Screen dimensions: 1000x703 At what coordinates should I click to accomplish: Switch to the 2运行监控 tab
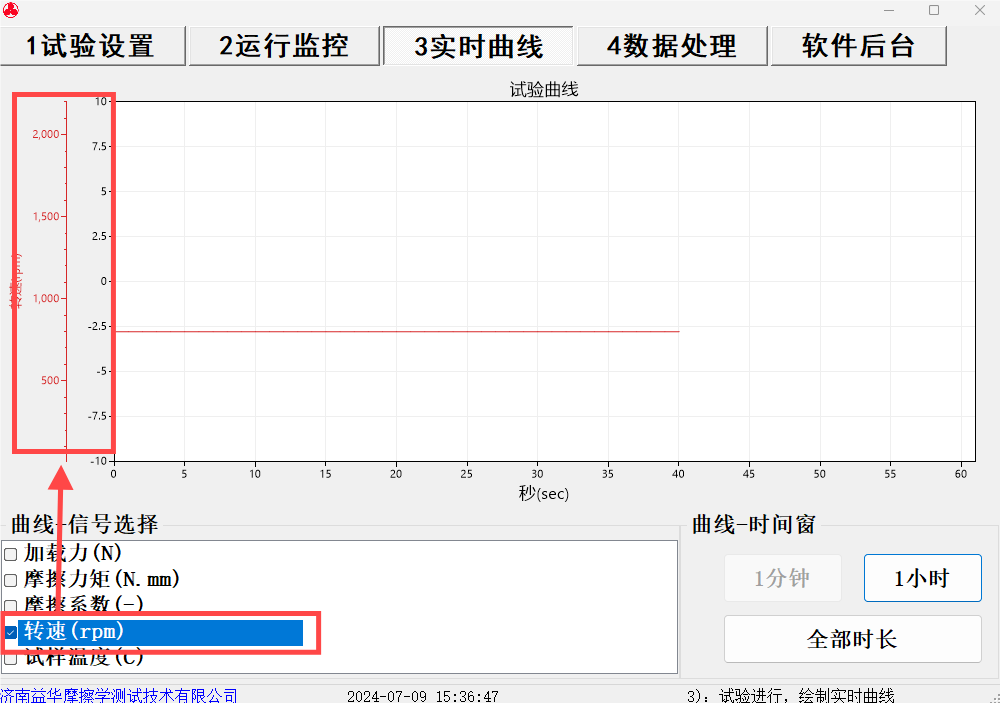point(284,46)
